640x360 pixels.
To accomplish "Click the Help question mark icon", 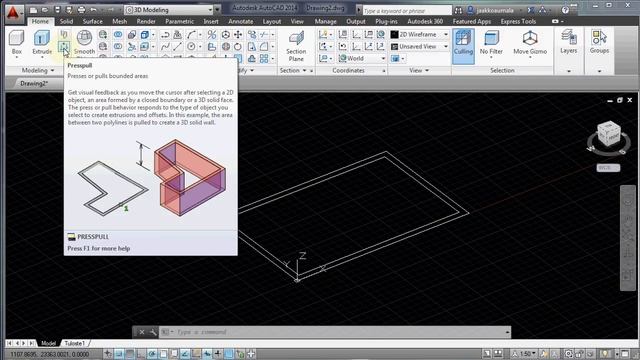I will 565,10.
